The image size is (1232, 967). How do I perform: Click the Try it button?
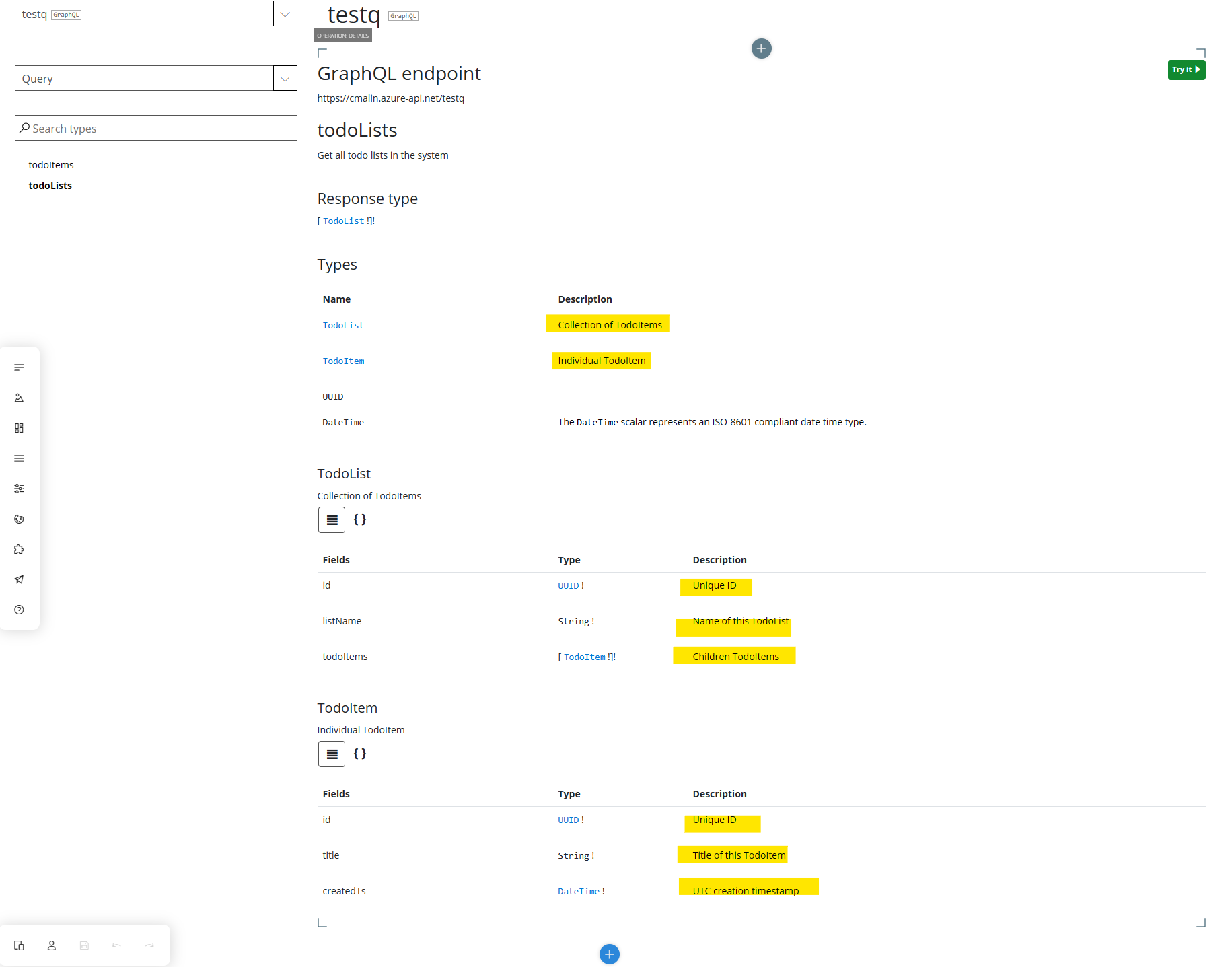pos(1186,69)
